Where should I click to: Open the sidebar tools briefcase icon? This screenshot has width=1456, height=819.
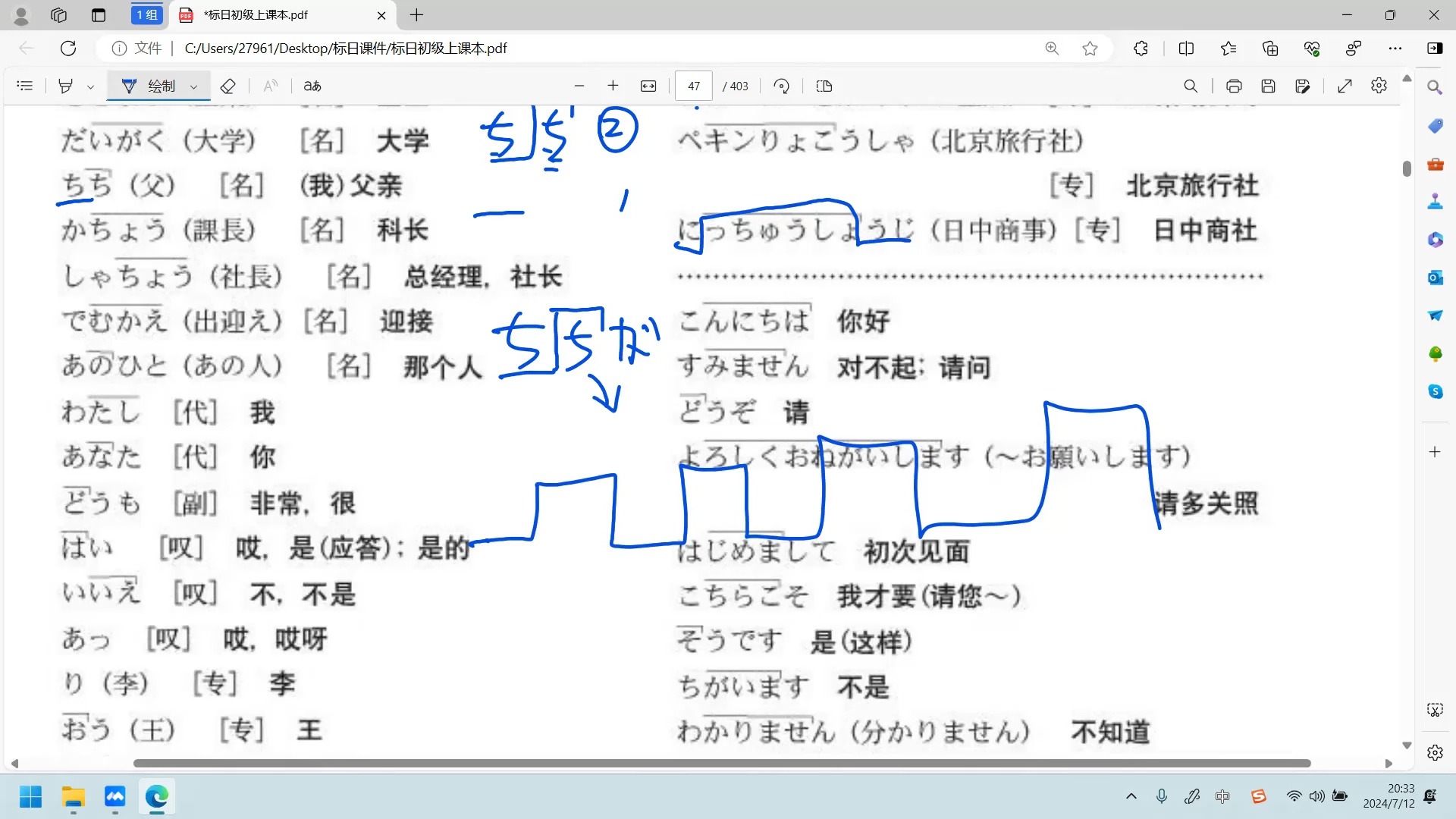[1435, 164]
